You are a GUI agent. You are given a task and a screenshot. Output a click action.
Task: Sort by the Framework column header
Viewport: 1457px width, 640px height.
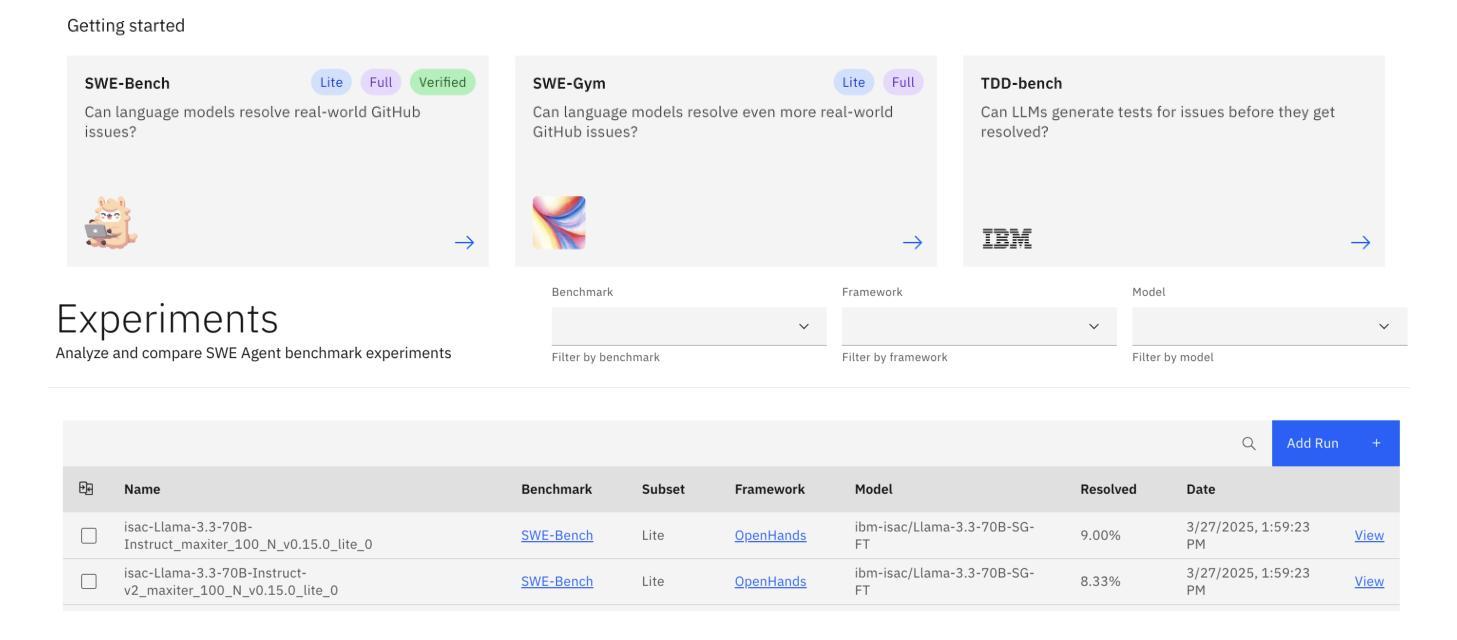[x=769, y=489]
